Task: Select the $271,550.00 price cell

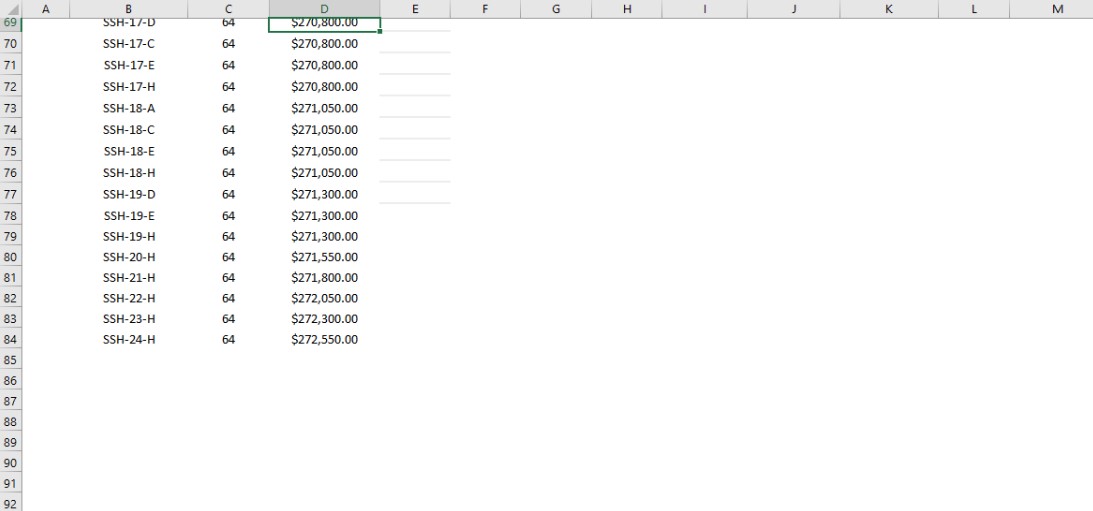Action: click(324, 257)
